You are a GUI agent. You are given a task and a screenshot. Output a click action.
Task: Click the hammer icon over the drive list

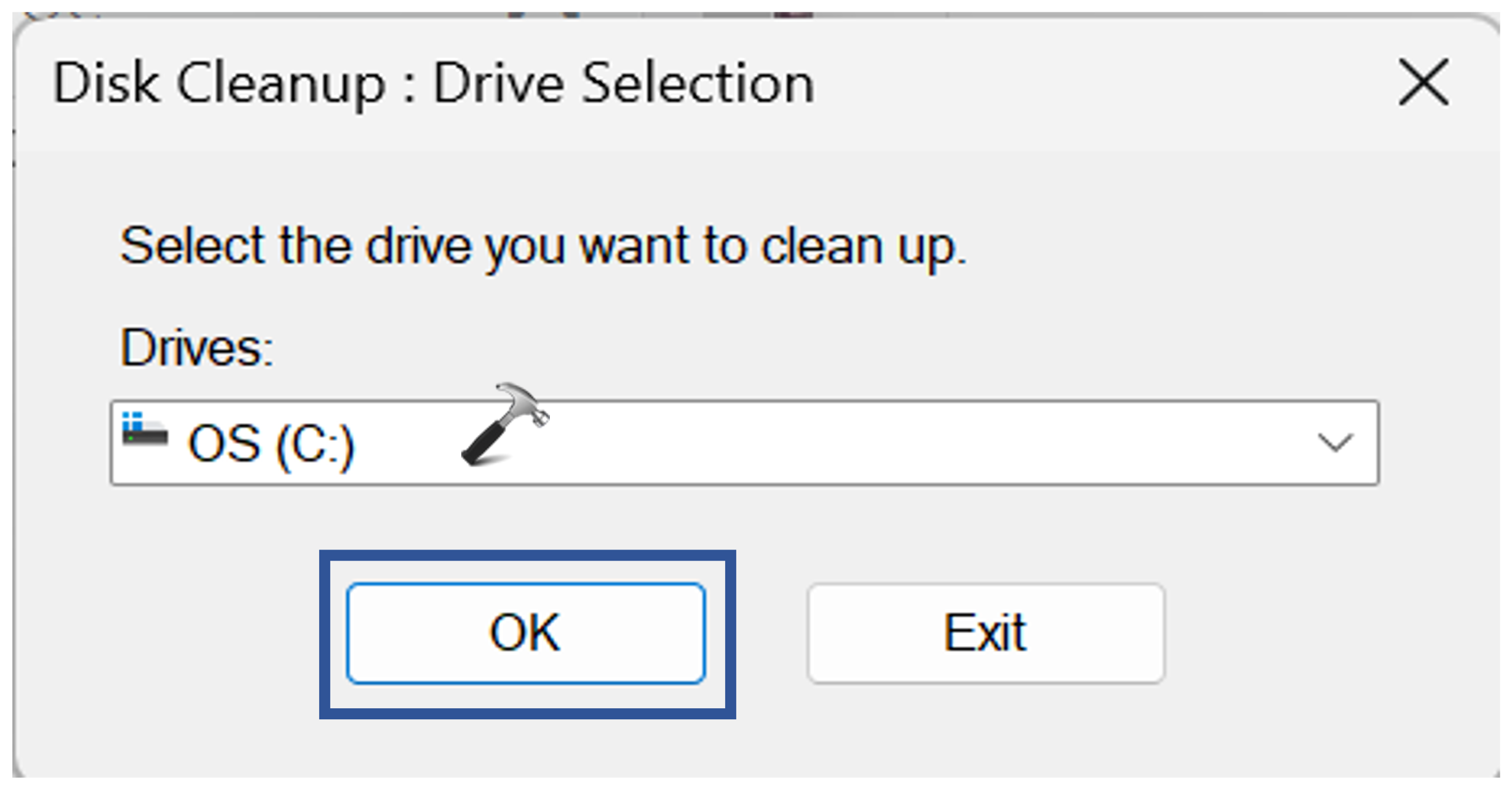click(506, 424)
